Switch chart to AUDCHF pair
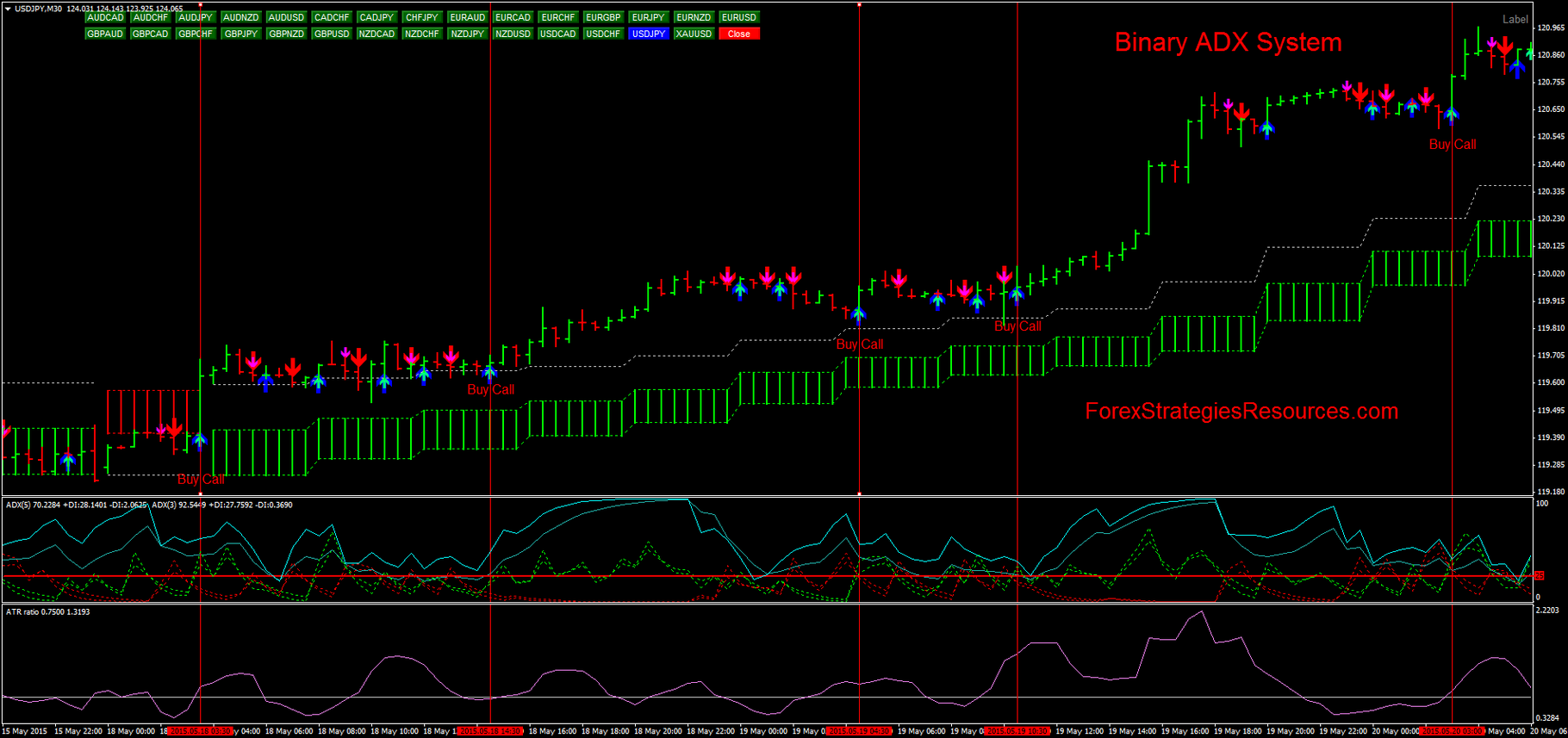Image resolution: width=1568 pixels, height=738 pixels. pyautogui.click(x=151, y=17)
